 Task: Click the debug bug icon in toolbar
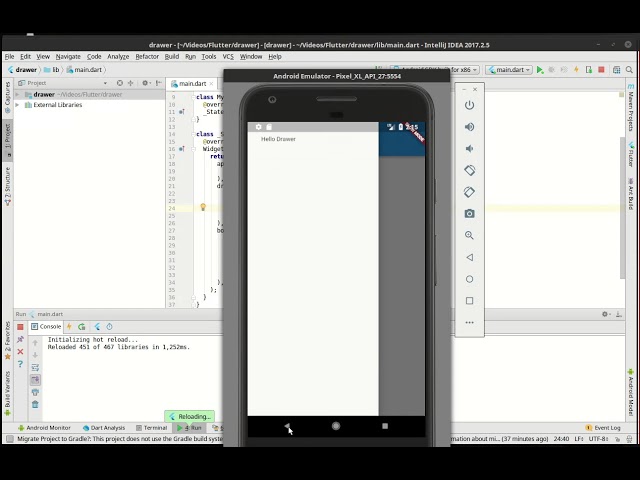click(552, 70)
